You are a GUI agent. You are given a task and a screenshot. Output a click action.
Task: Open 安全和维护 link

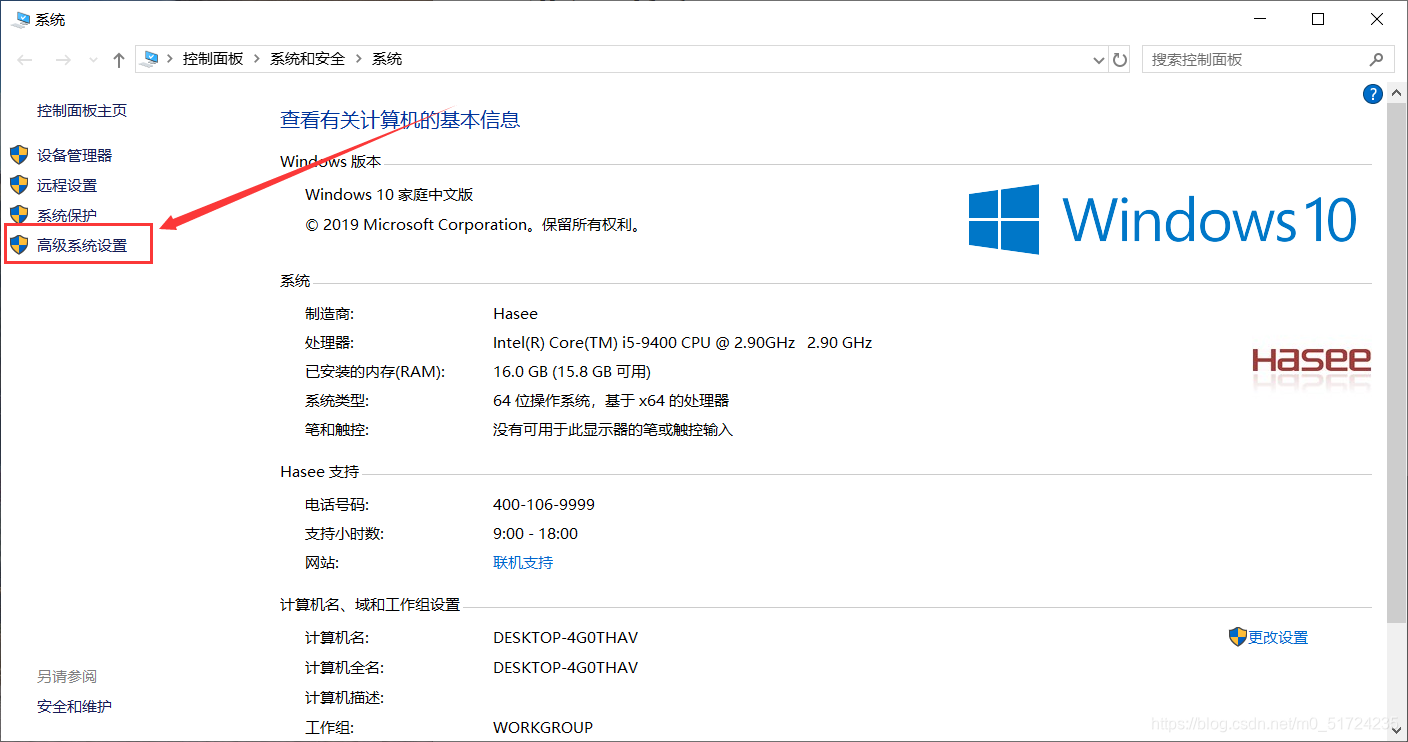click(75, 707)
